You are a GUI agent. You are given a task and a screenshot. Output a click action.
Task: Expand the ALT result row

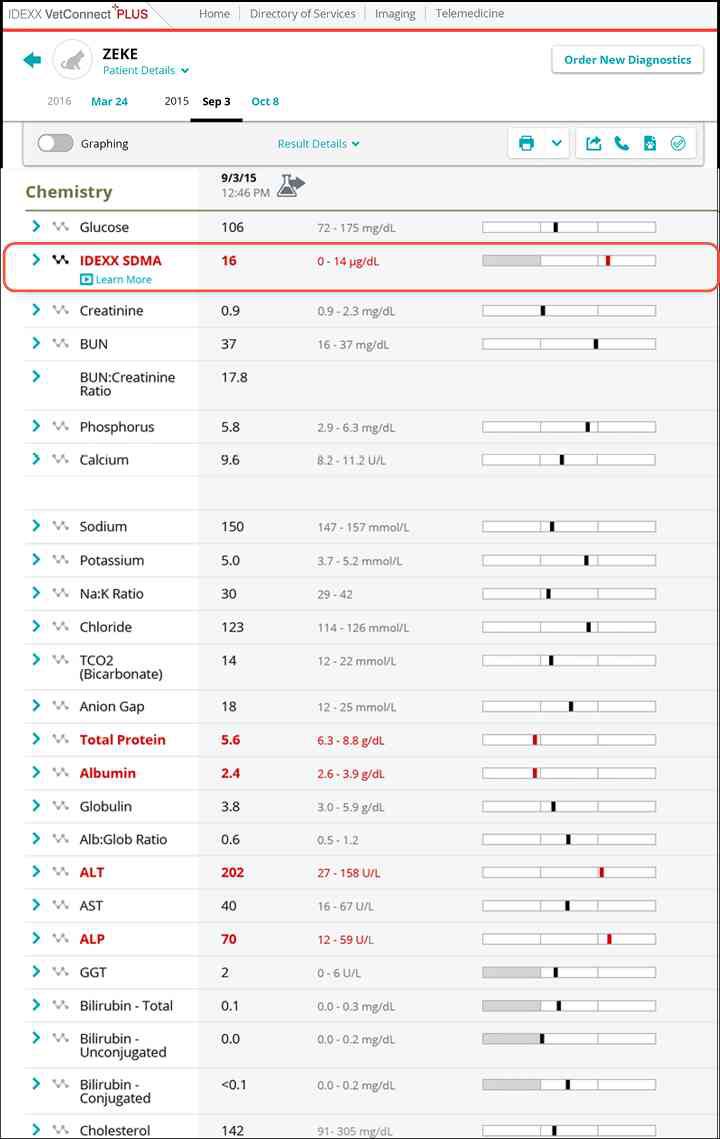36,872
